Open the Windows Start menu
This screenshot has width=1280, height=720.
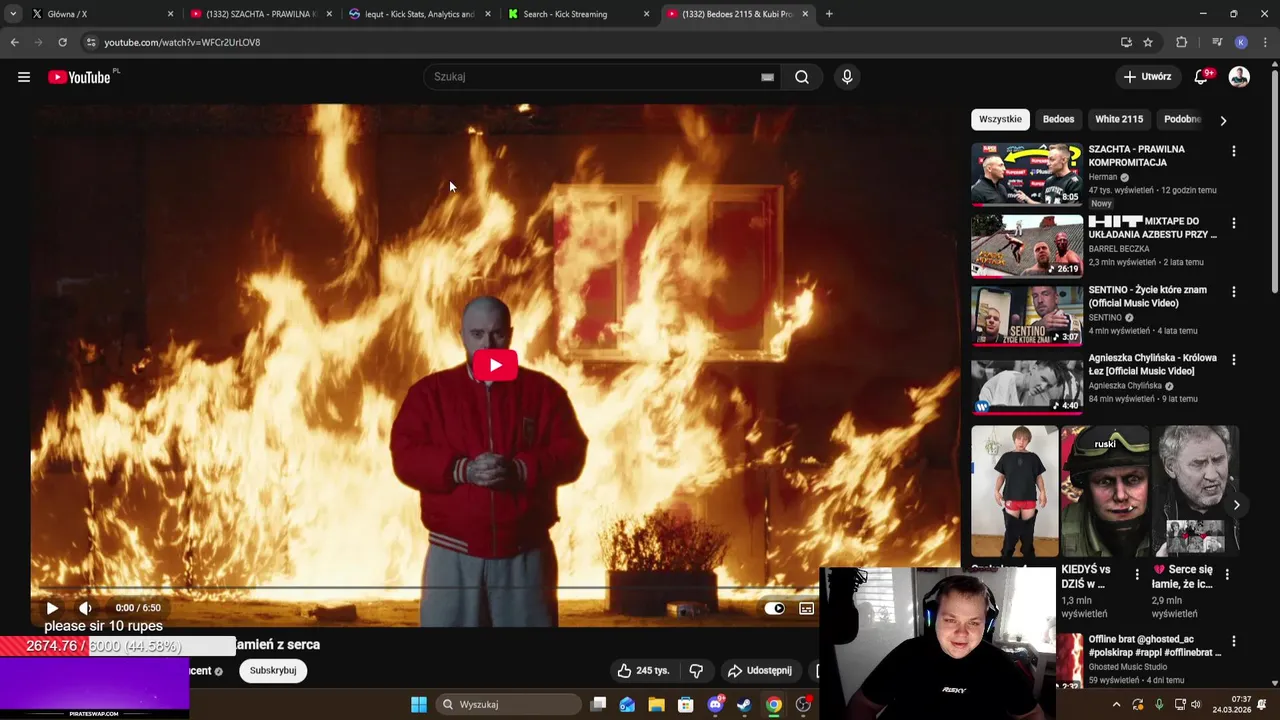point(419,704)
